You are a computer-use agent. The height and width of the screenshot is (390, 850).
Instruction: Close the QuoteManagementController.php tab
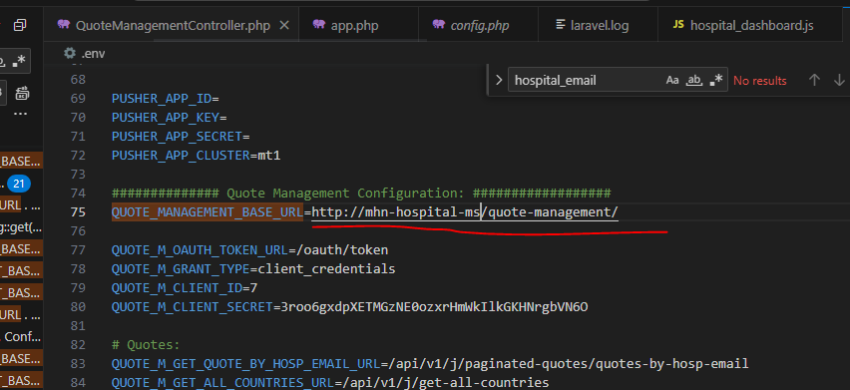tap(284, 25)
